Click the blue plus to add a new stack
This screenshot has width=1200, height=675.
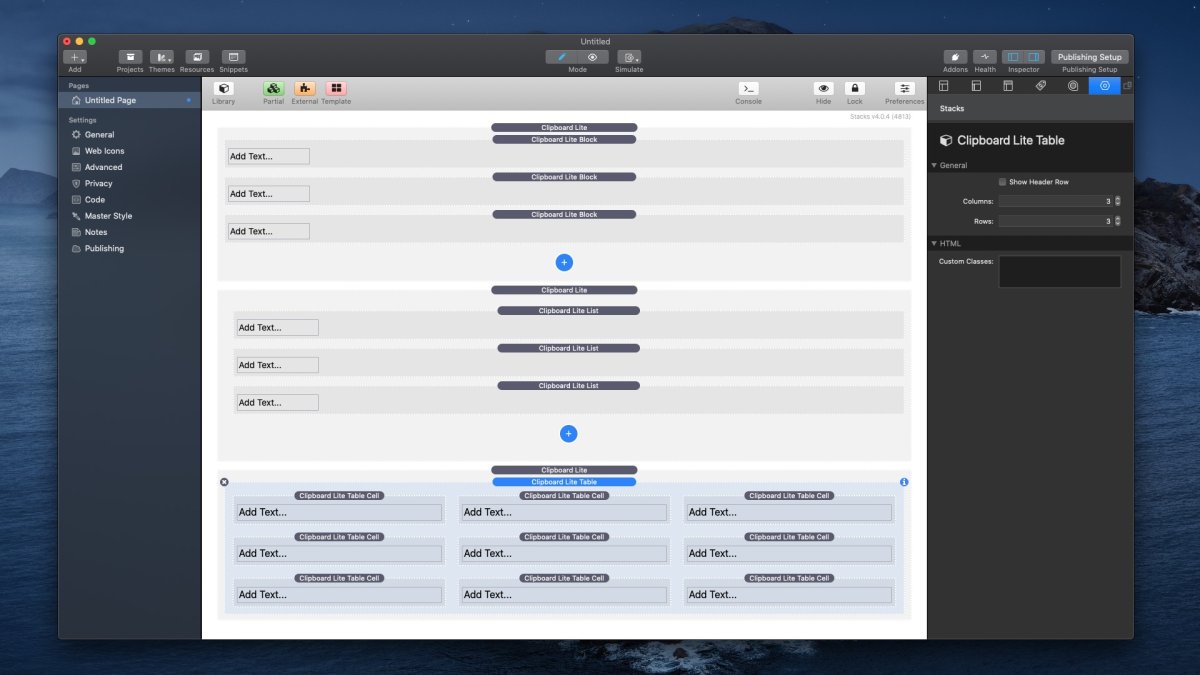point(564,262)
